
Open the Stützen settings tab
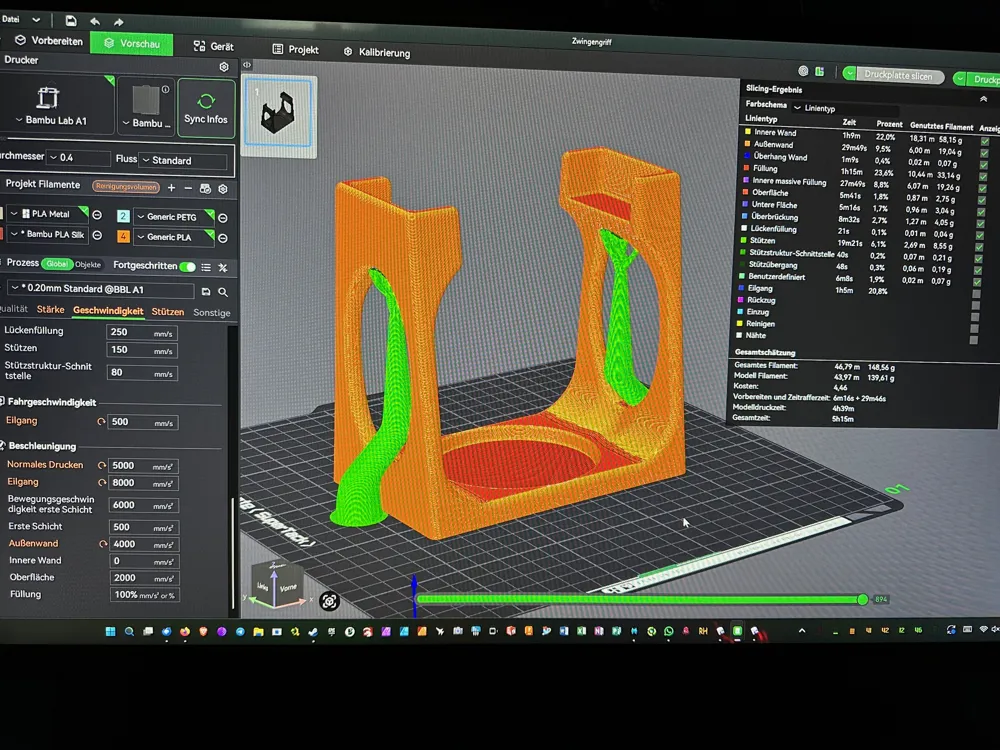point(168,312)
